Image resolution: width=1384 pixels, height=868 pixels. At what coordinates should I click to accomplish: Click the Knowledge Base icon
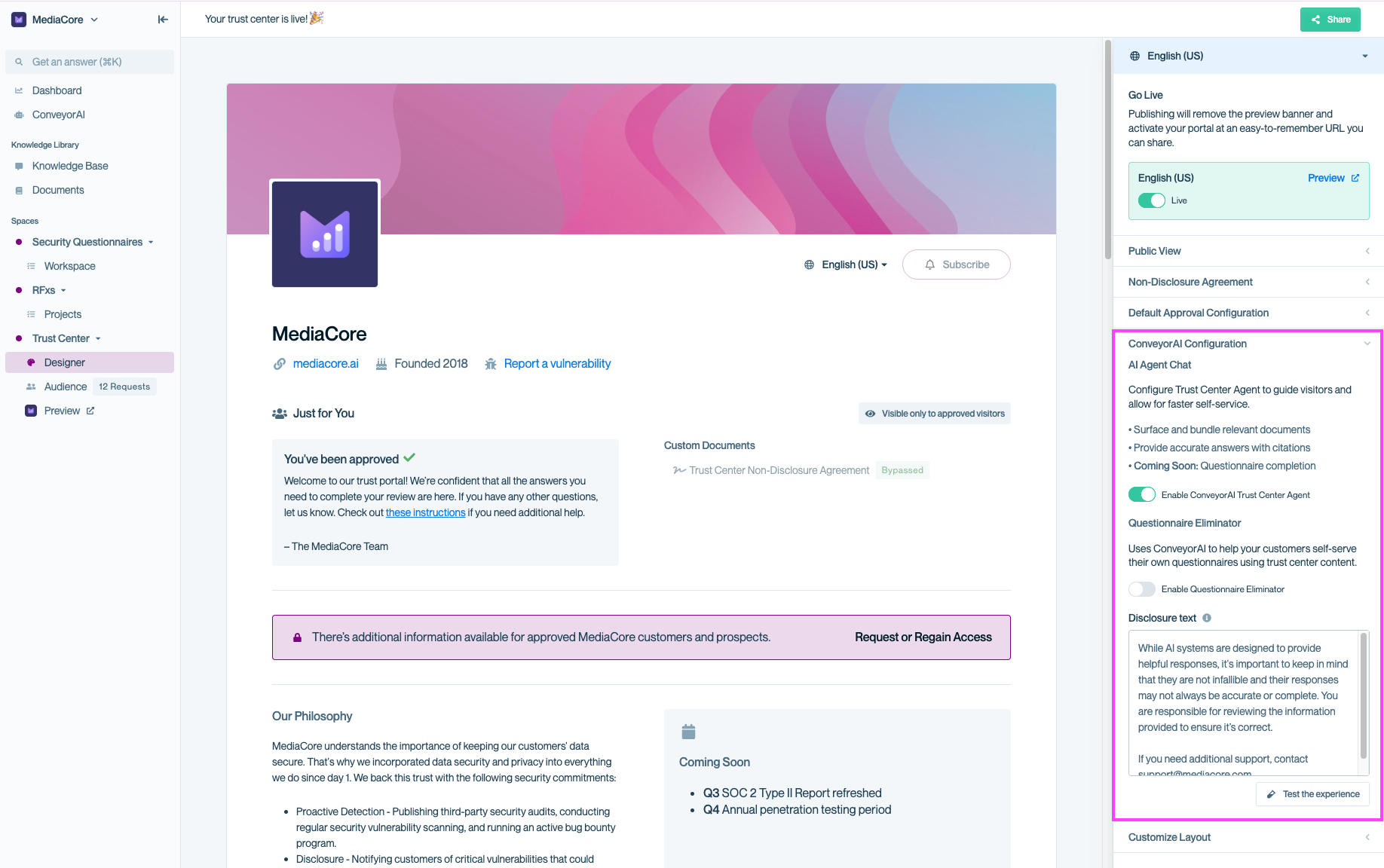(x=19, y=166)
